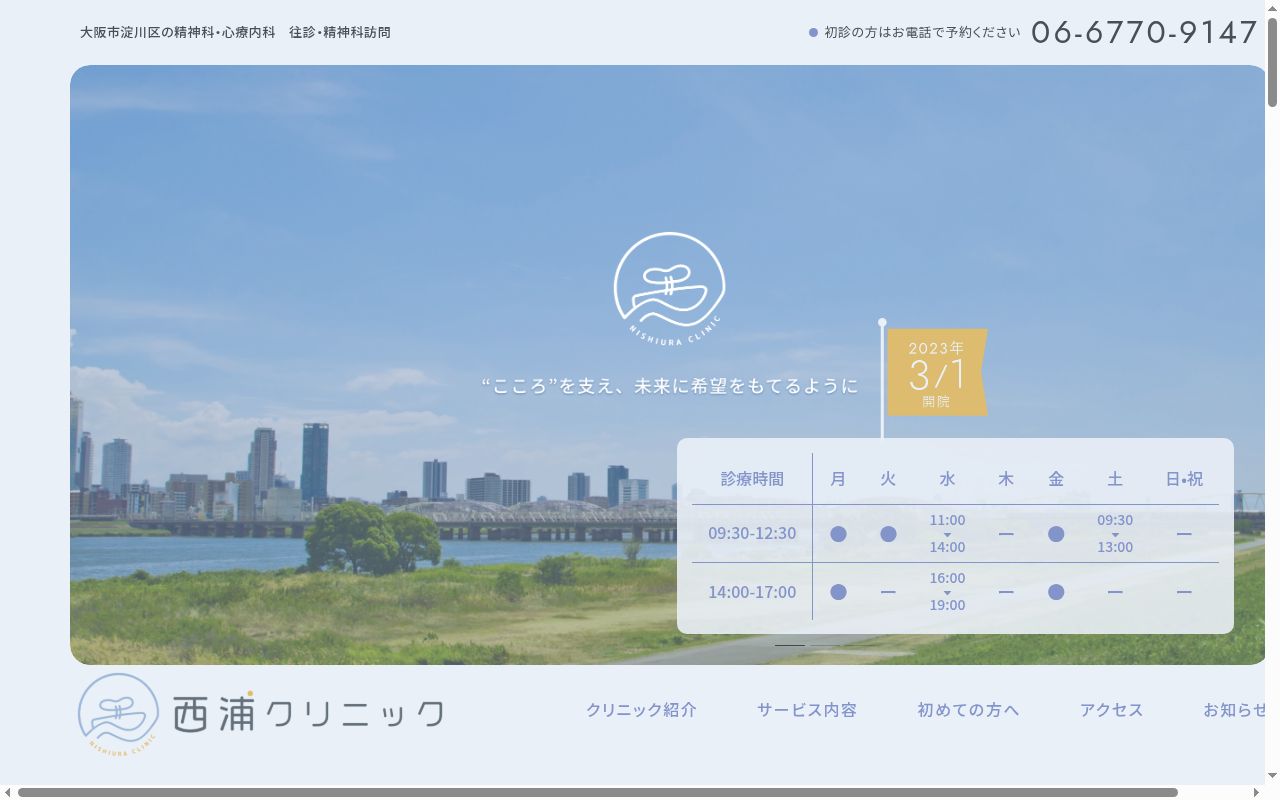Viewport: 1280px width, 800px height.
Task: Click the Nishiura Clinic logo beside the navigation
Action: [261, 713]
